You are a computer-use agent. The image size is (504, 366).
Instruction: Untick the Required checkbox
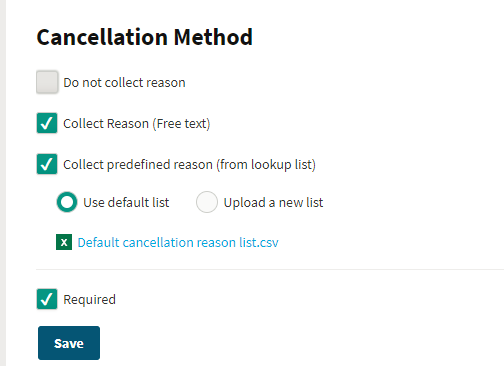(x=47, y=299)
